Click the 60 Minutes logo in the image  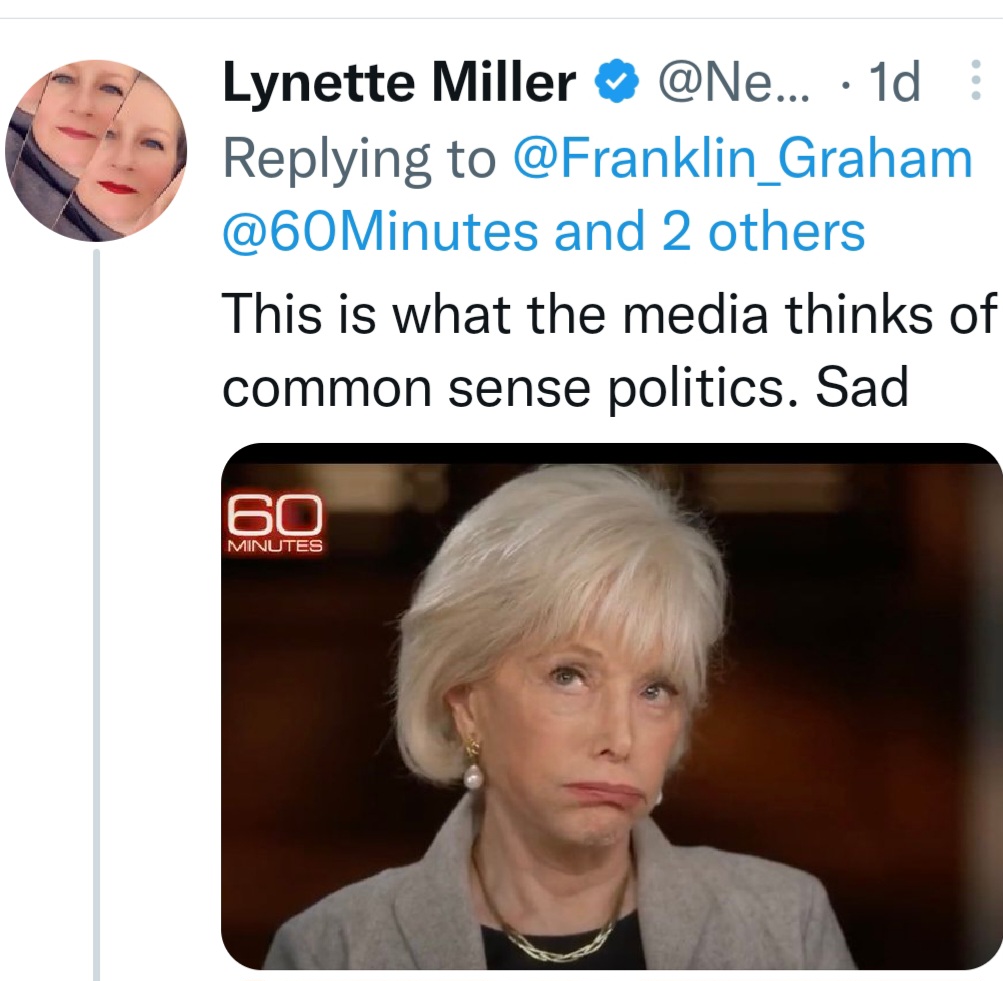(275, 523)
